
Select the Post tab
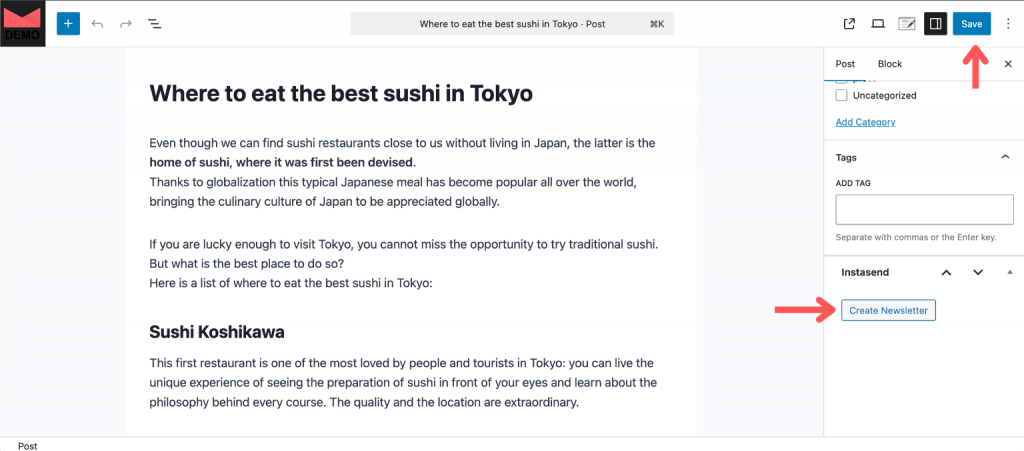point(845,64)
